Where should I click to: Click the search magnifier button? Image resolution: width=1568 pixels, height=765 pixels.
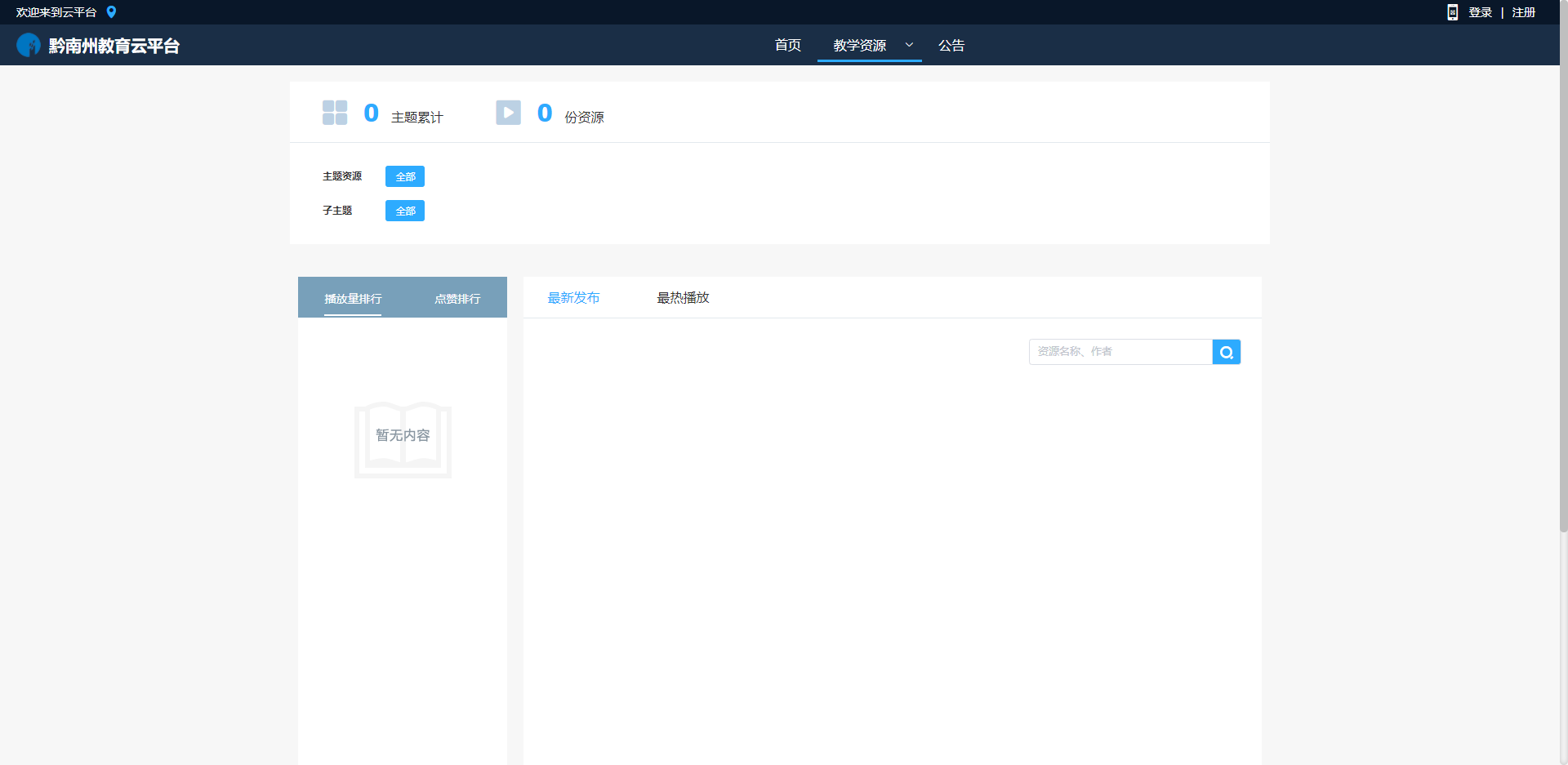[1227, 352]
